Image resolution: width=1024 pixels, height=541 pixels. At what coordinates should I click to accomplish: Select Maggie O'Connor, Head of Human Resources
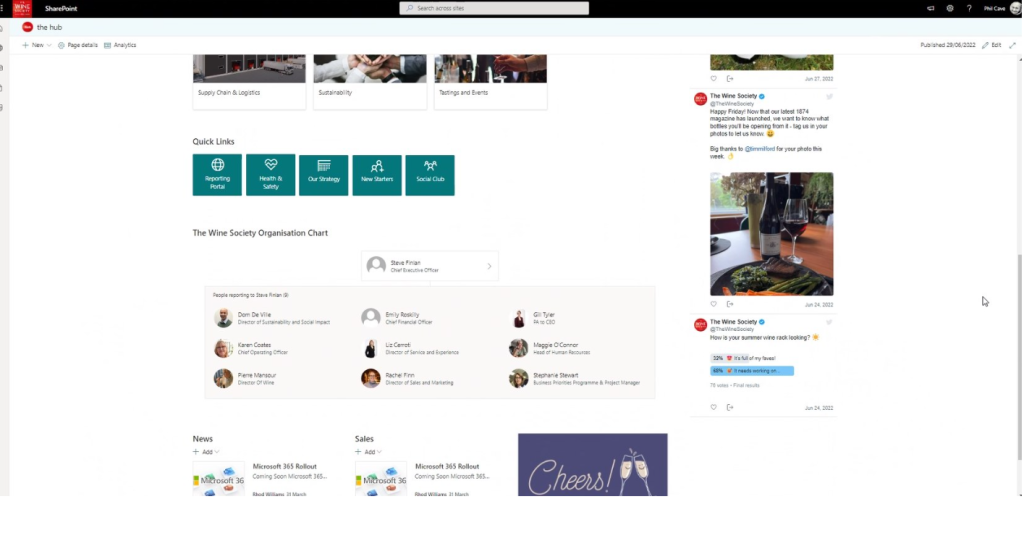click(550, 348)
